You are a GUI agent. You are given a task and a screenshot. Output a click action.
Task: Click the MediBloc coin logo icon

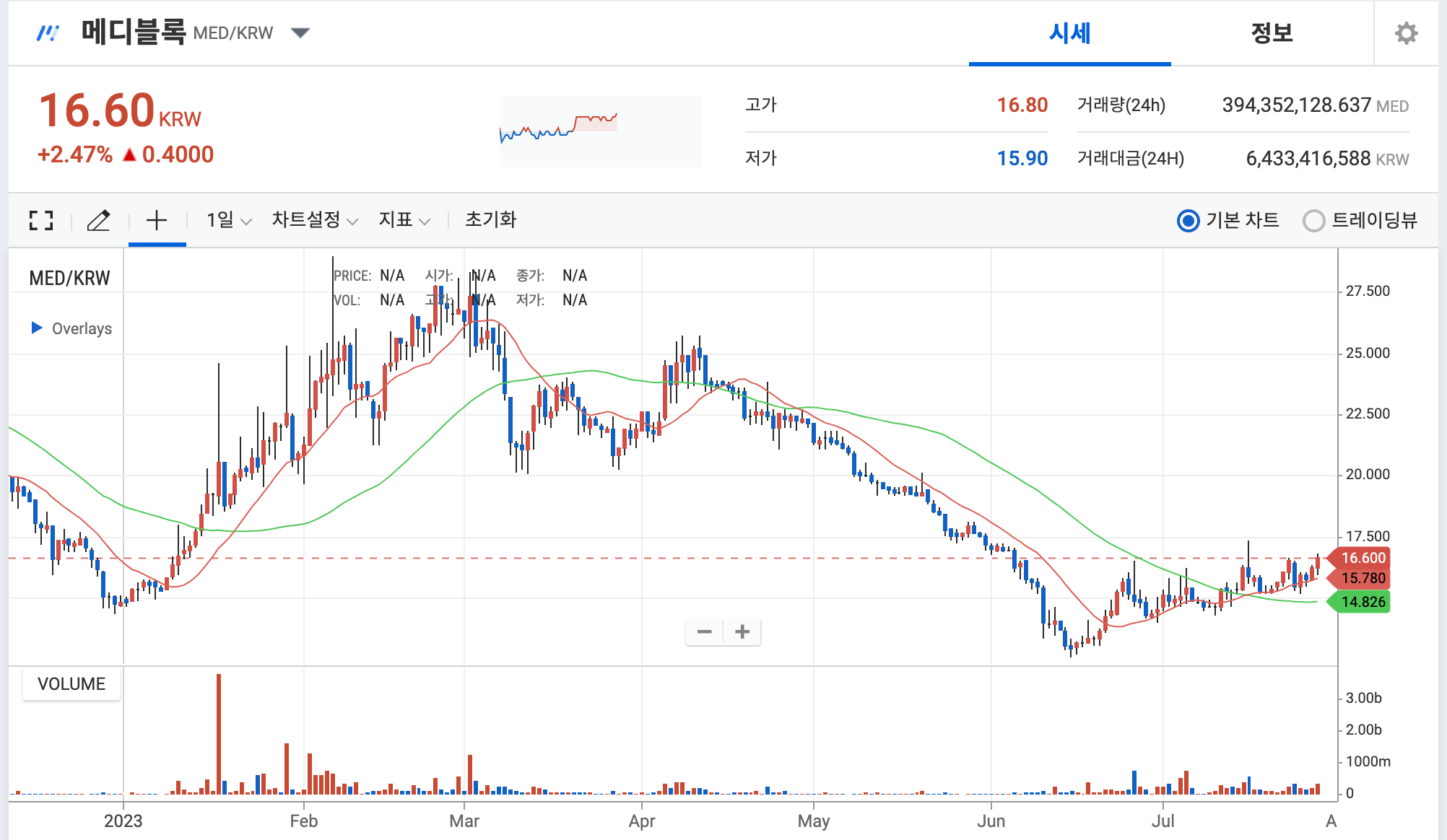pos(48,33)
